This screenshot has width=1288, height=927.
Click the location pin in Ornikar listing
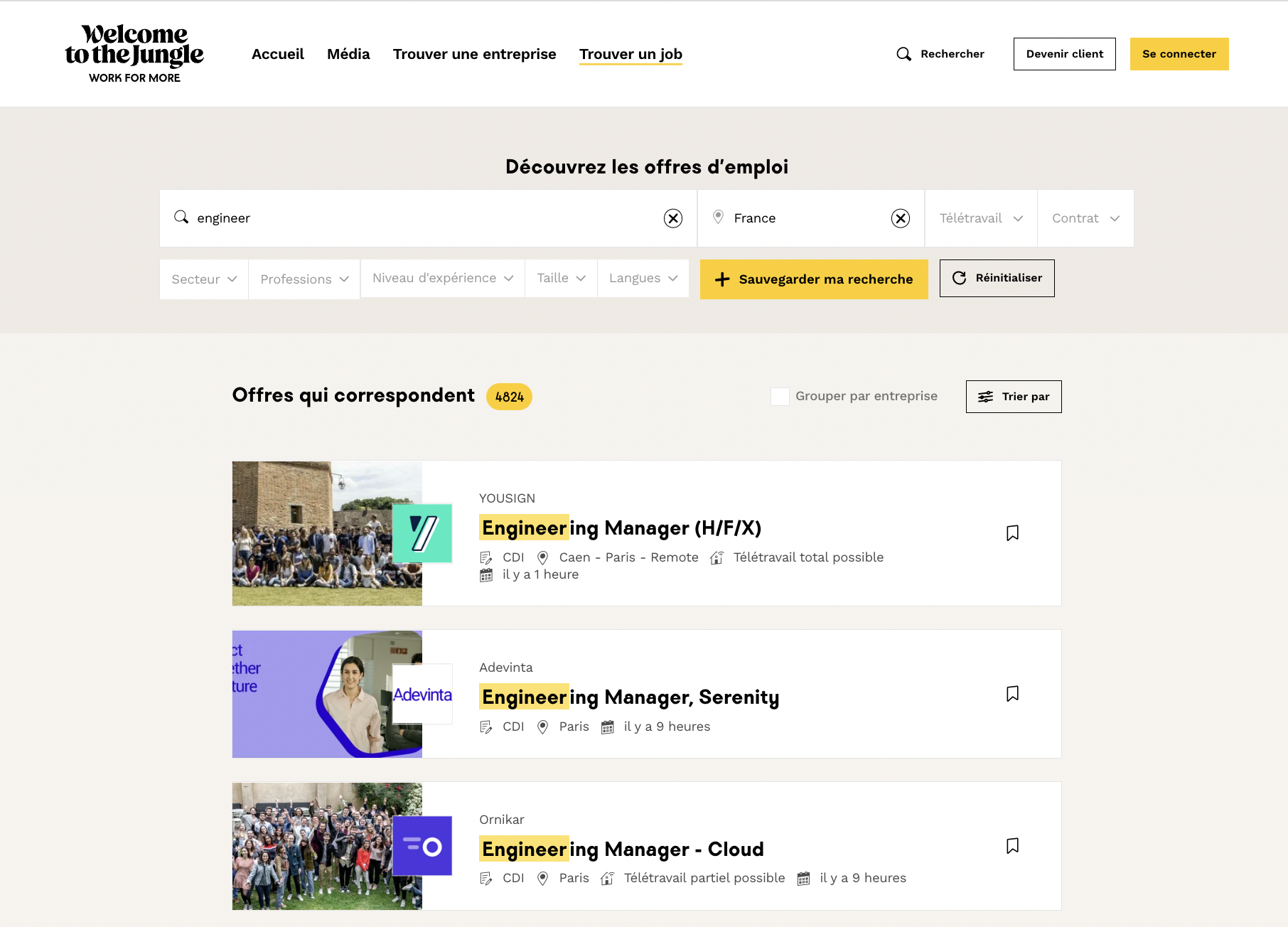coord(542,879)
